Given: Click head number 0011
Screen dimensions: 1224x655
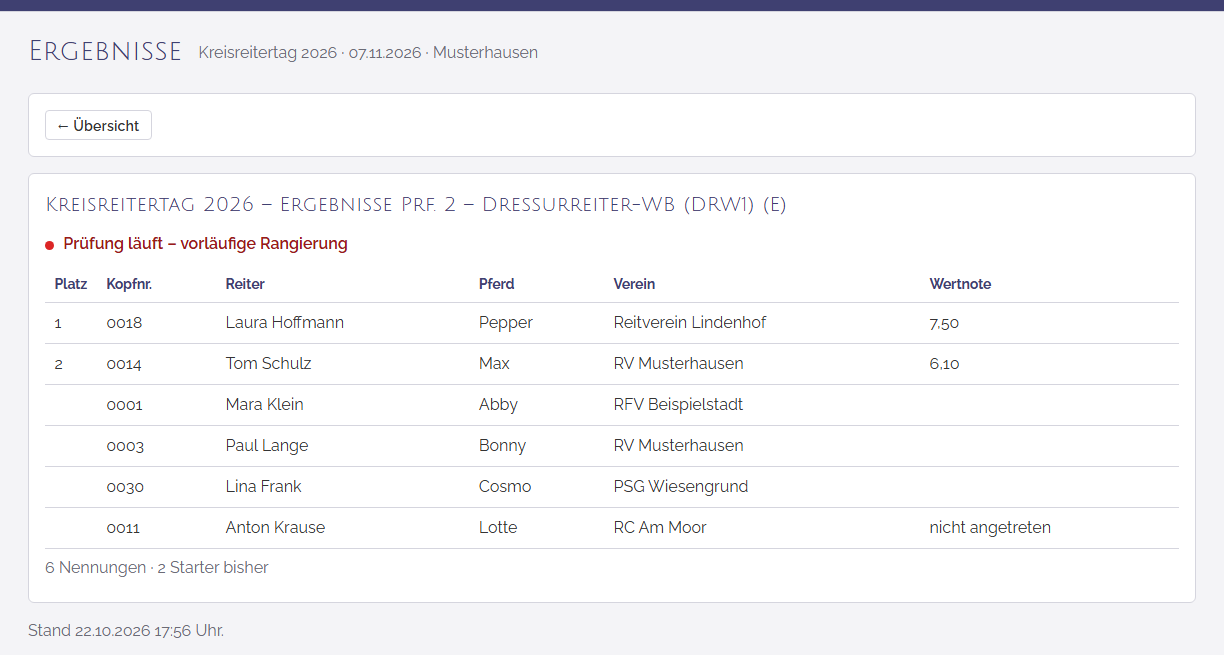Looking at the screenshot, I should coord(123,528).
